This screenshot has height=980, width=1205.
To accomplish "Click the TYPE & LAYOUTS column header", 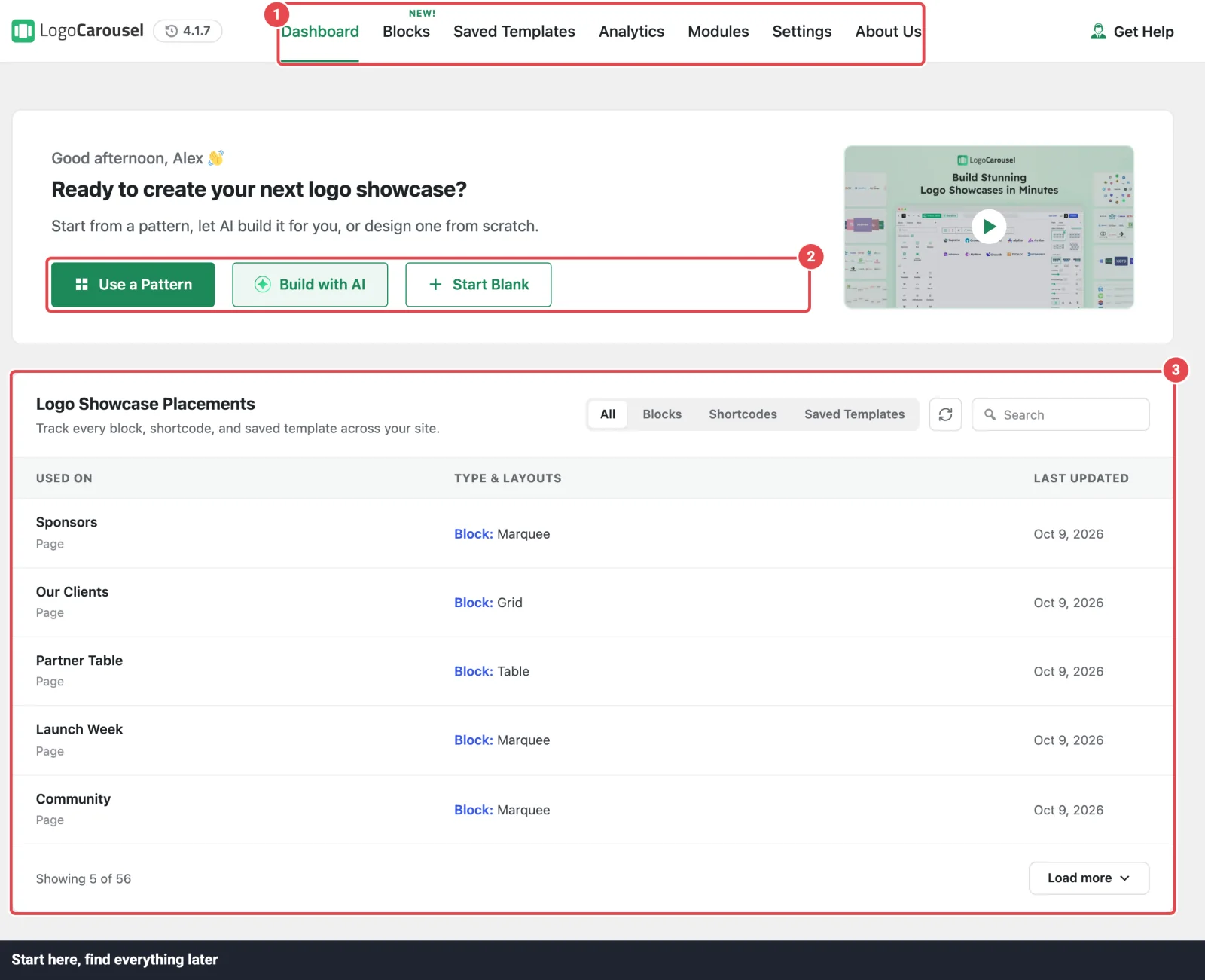I will pyautogui.click(x=508, y=478).
